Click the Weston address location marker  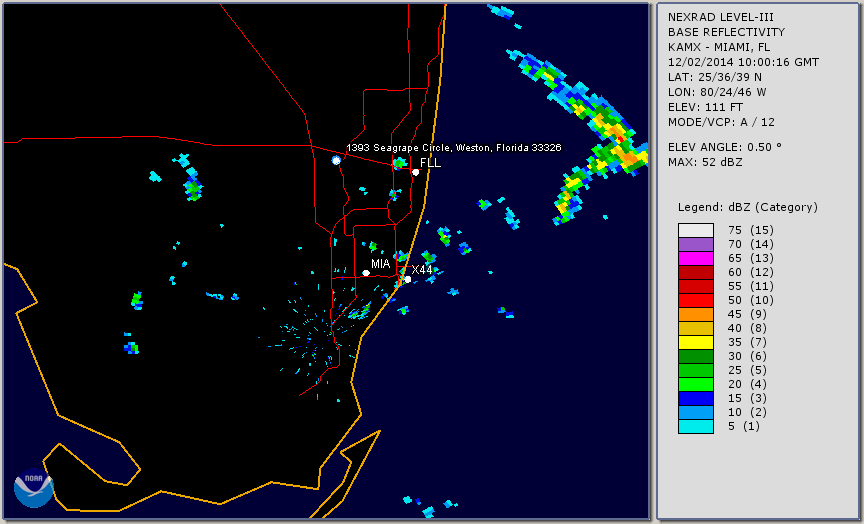coord(336,160)
